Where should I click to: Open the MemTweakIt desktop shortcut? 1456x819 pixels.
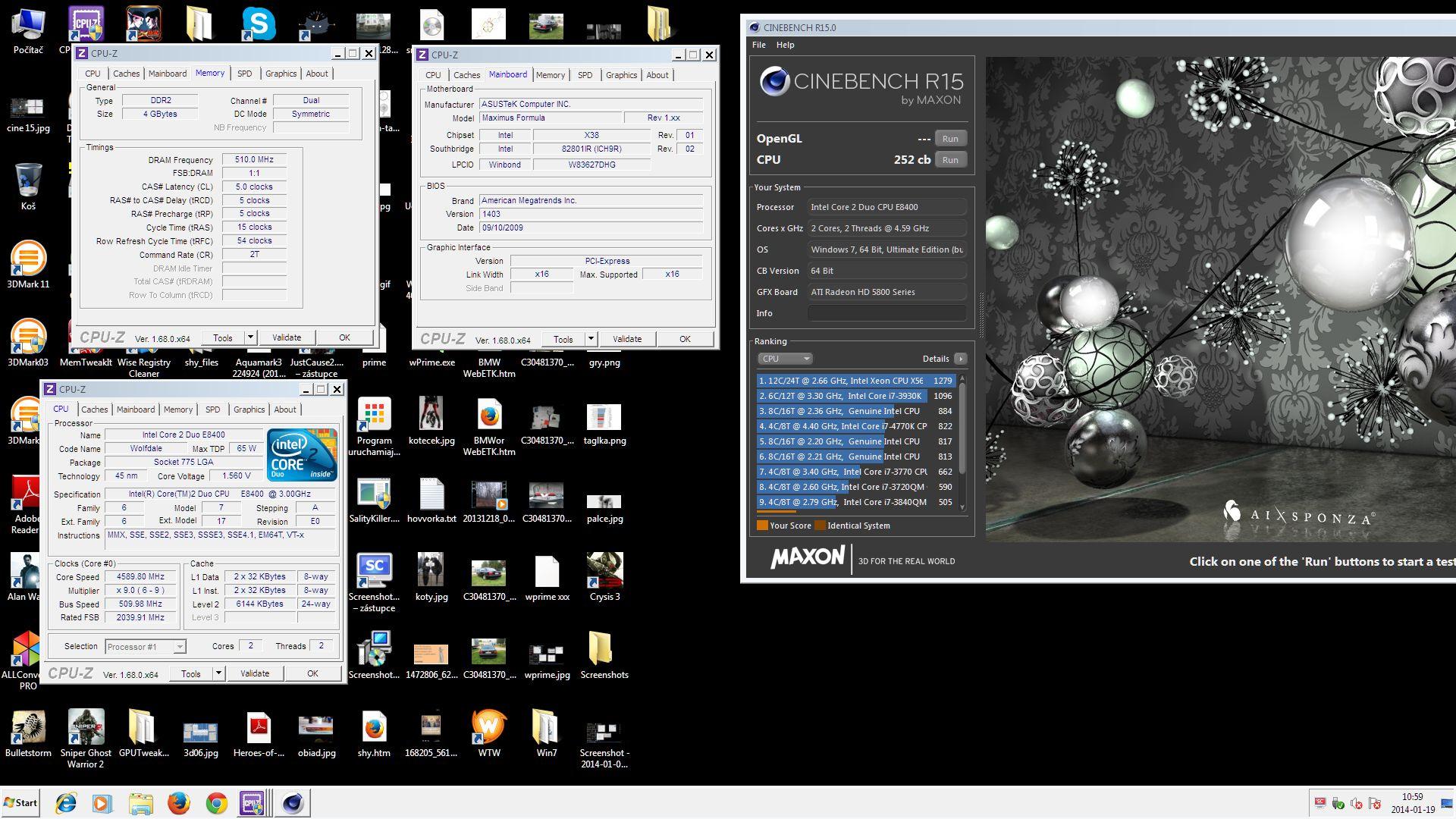(86, 362)
